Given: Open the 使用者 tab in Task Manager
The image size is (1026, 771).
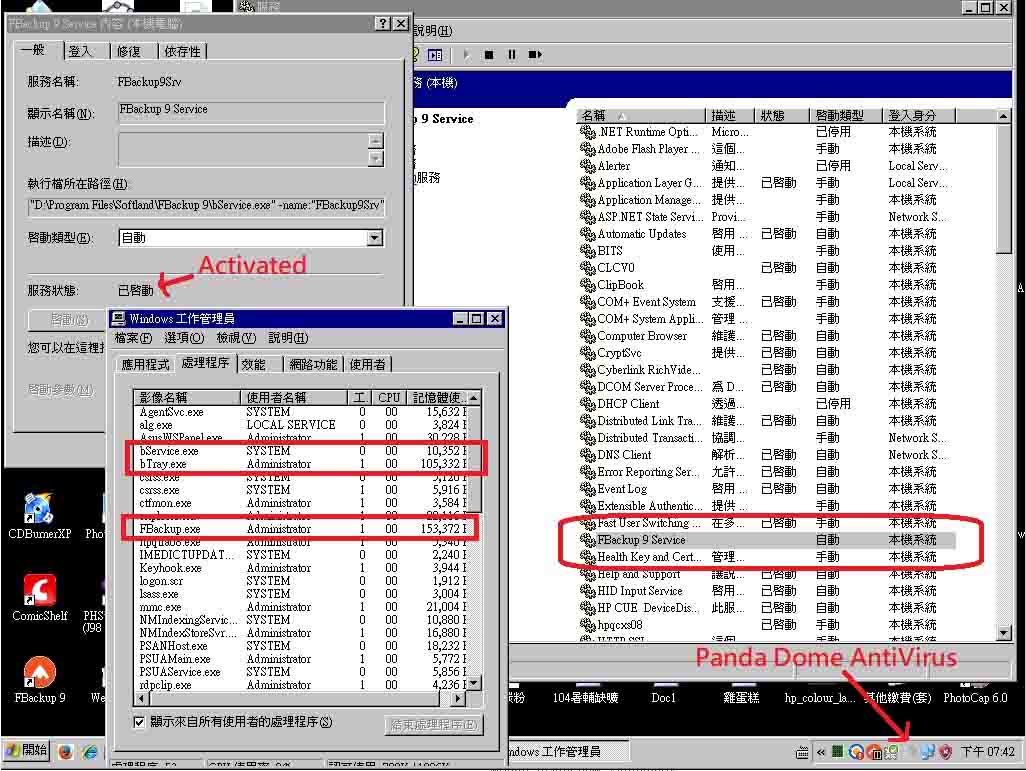Looking at the screenshot, I should (x=368, y=365).
